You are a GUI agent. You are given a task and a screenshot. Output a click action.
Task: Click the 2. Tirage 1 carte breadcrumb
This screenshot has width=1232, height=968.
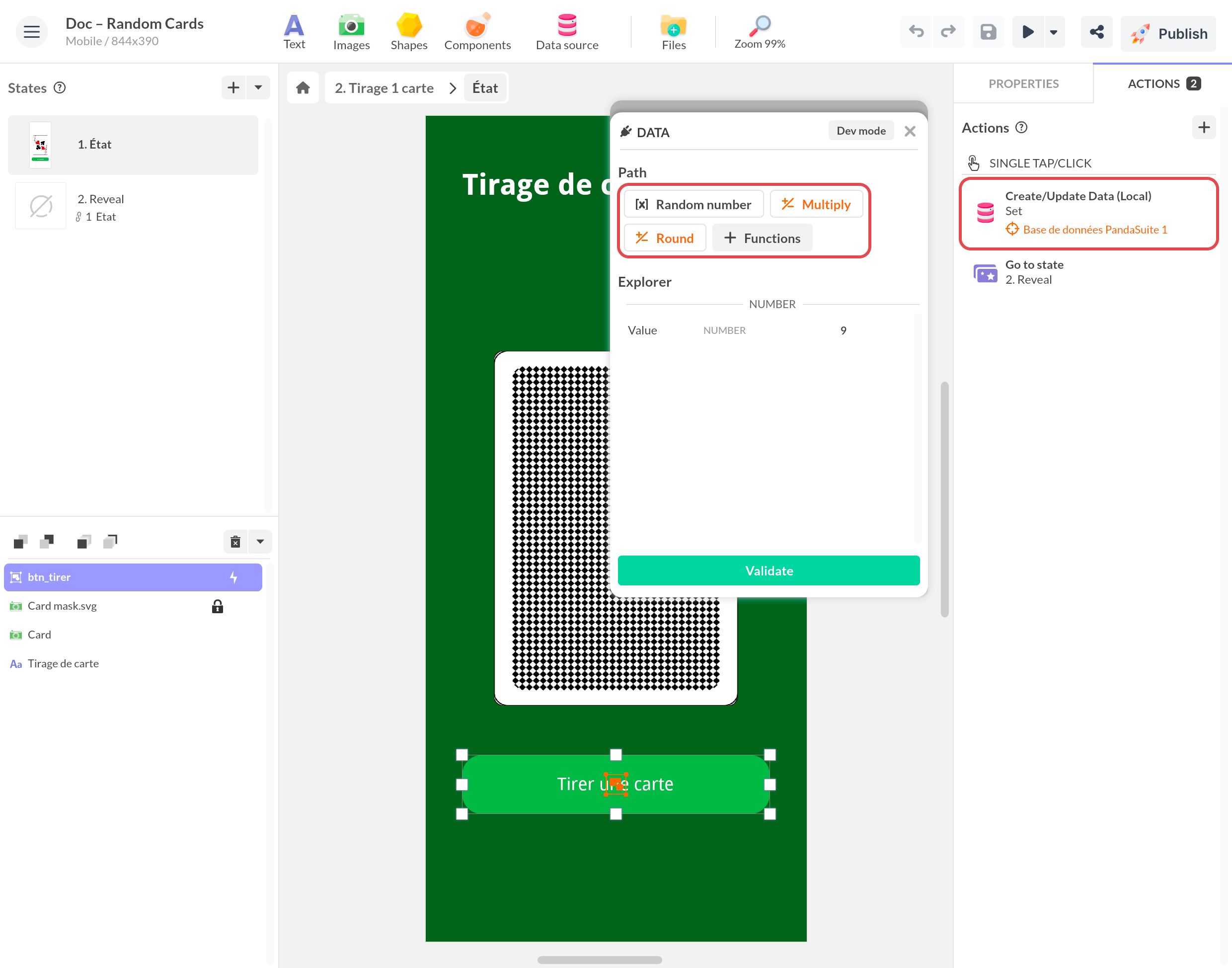(x=384, y=88)
